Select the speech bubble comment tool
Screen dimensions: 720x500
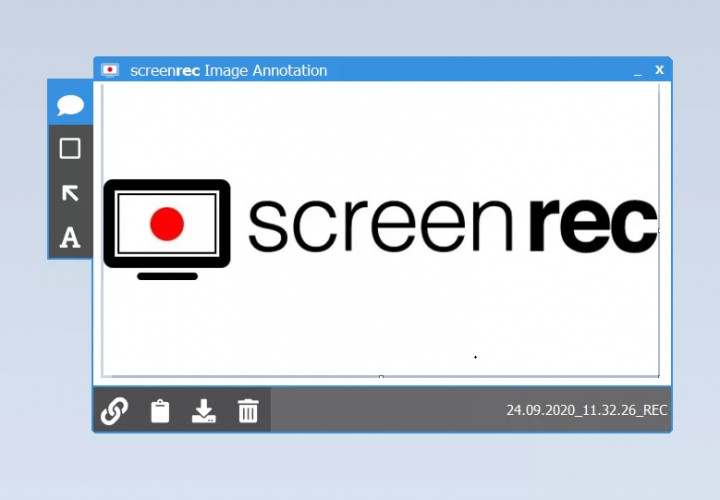tap(70, 105)
